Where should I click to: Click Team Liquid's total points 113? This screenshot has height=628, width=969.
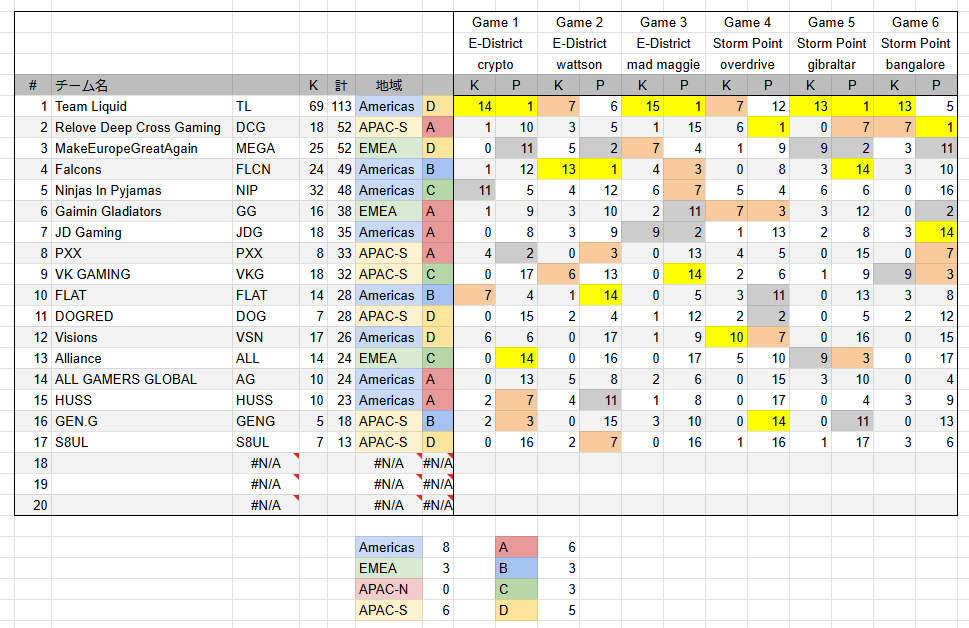(x=341, y=106)
